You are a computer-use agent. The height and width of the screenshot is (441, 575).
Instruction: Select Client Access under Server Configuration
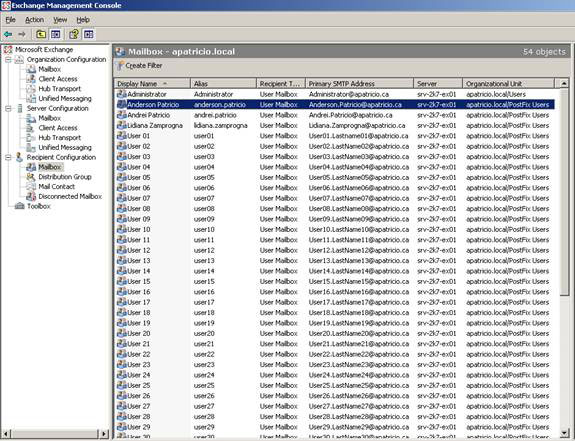click(58, 128)
